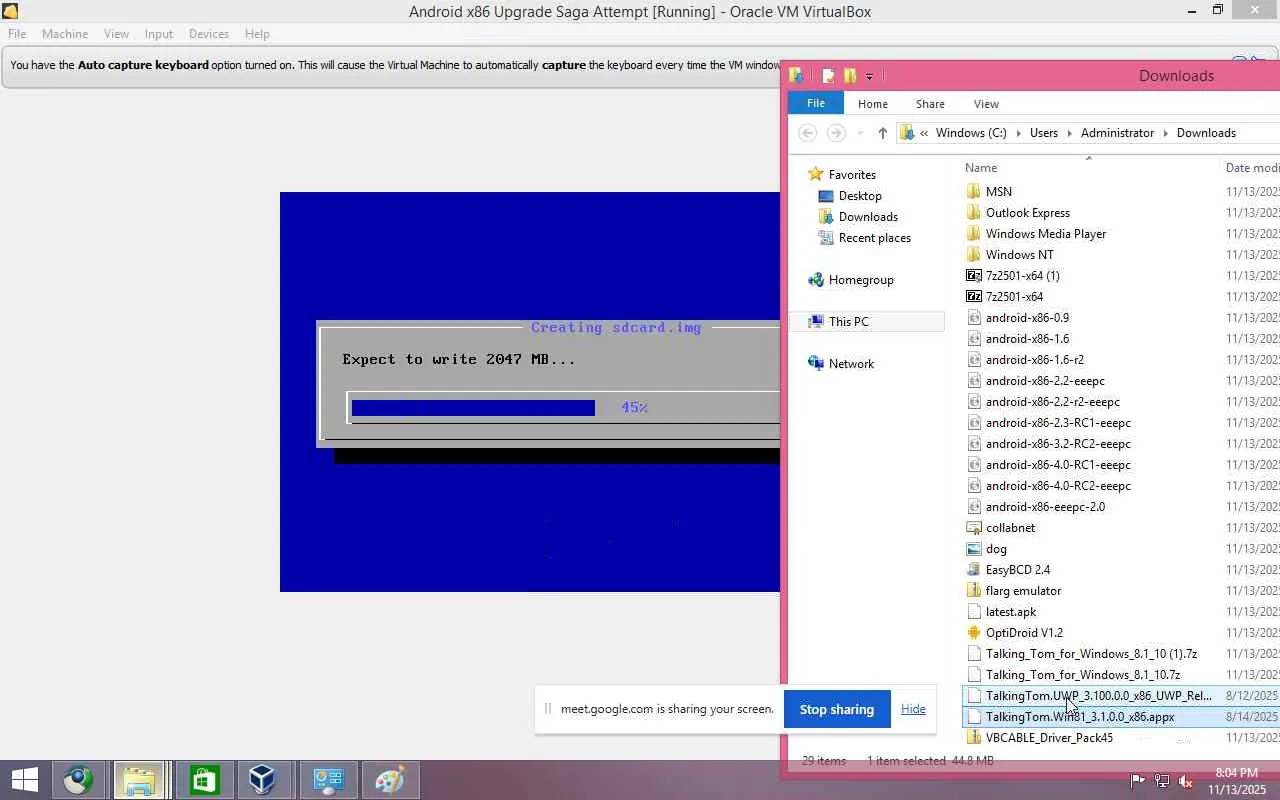
Task: Select the Windows Media Player folder
Action: pyautogui.click(x=1046, y=233)
